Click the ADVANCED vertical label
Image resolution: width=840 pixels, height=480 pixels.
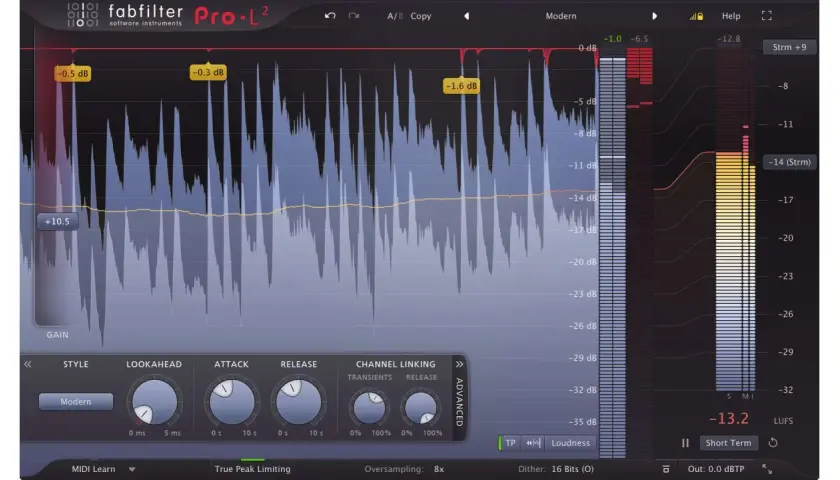(x=459, y=402)
